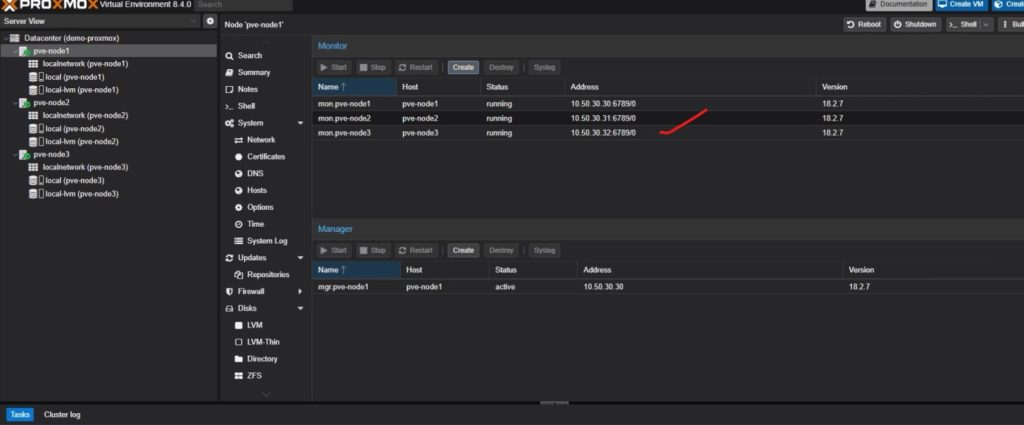The height and width of the screenshot is (425, 1024).
Task: Click the gear icon beside Server View
Action: click(210, 21)
